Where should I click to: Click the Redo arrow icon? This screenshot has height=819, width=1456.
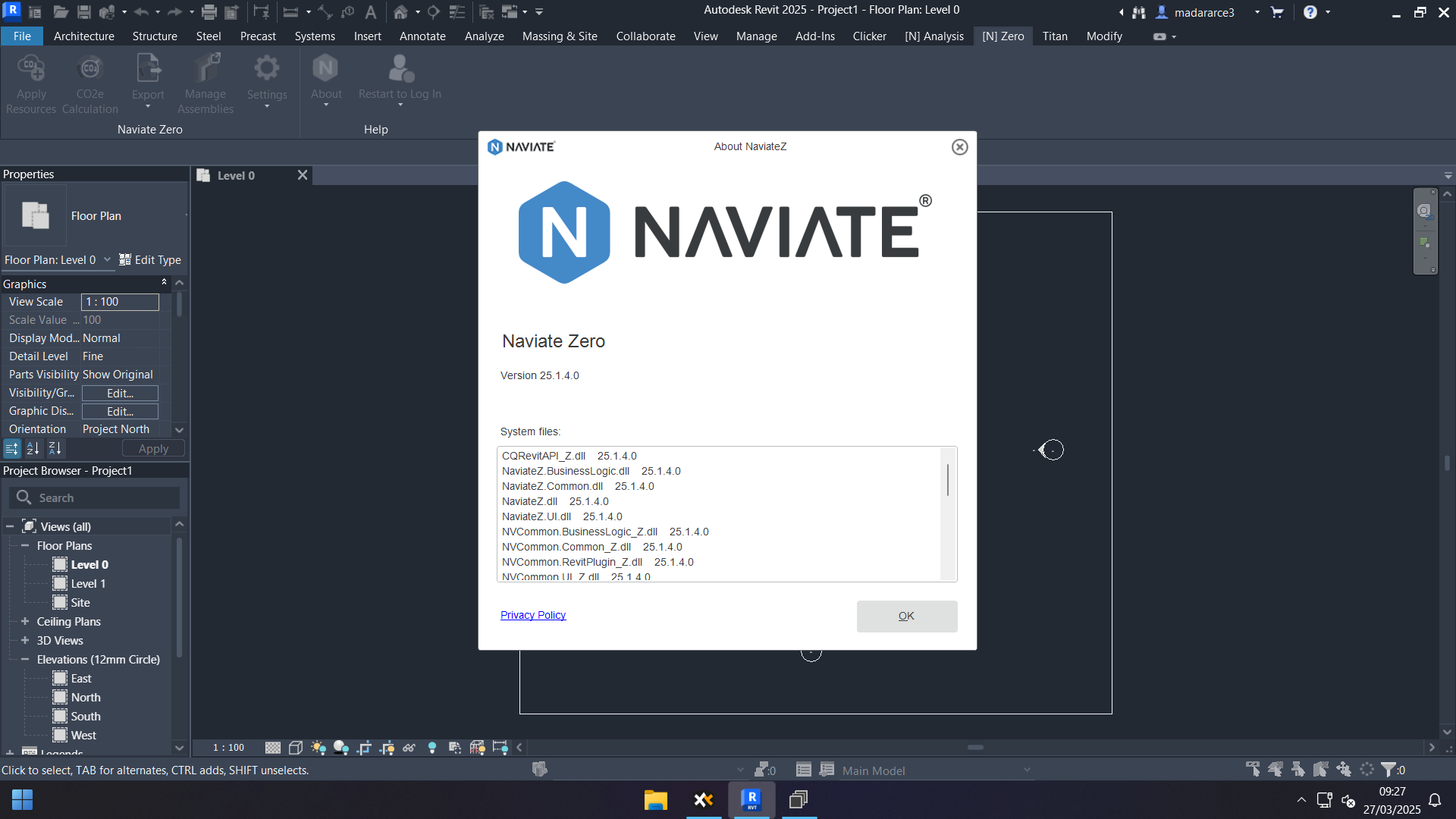pos(174,12)
